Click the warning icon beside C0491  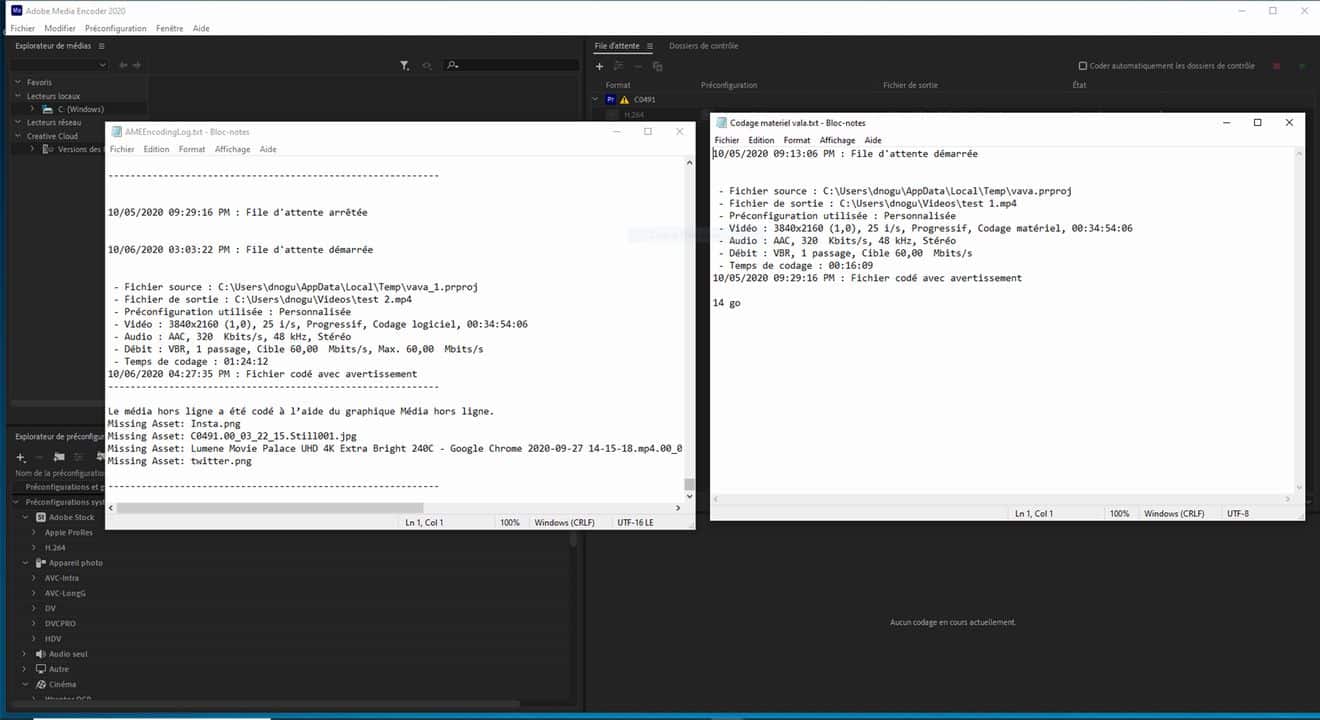click(x=624, y=100)
